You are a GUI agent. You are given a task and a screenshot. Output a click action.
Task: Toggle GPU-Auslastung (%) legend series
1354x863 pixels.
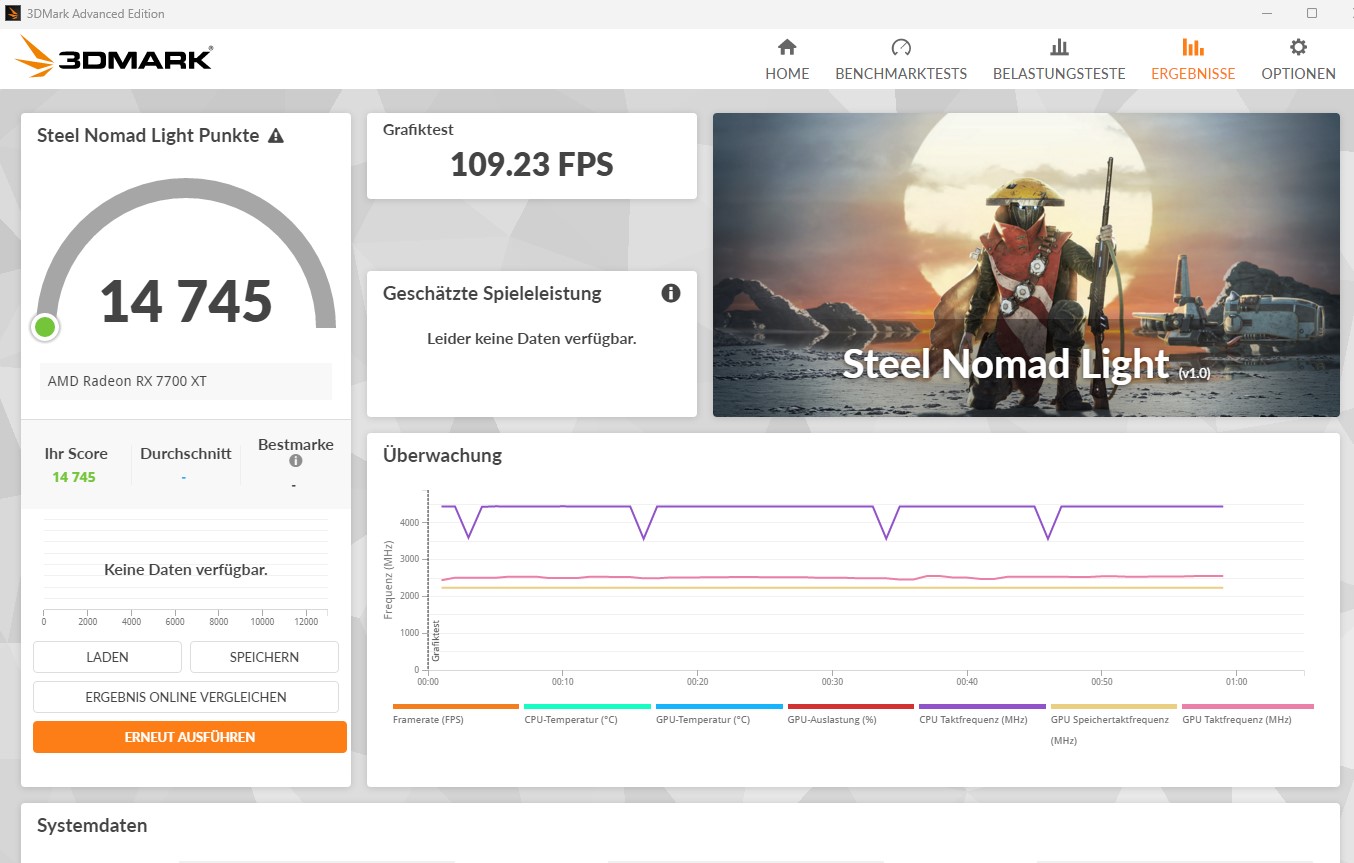(850, 714)
